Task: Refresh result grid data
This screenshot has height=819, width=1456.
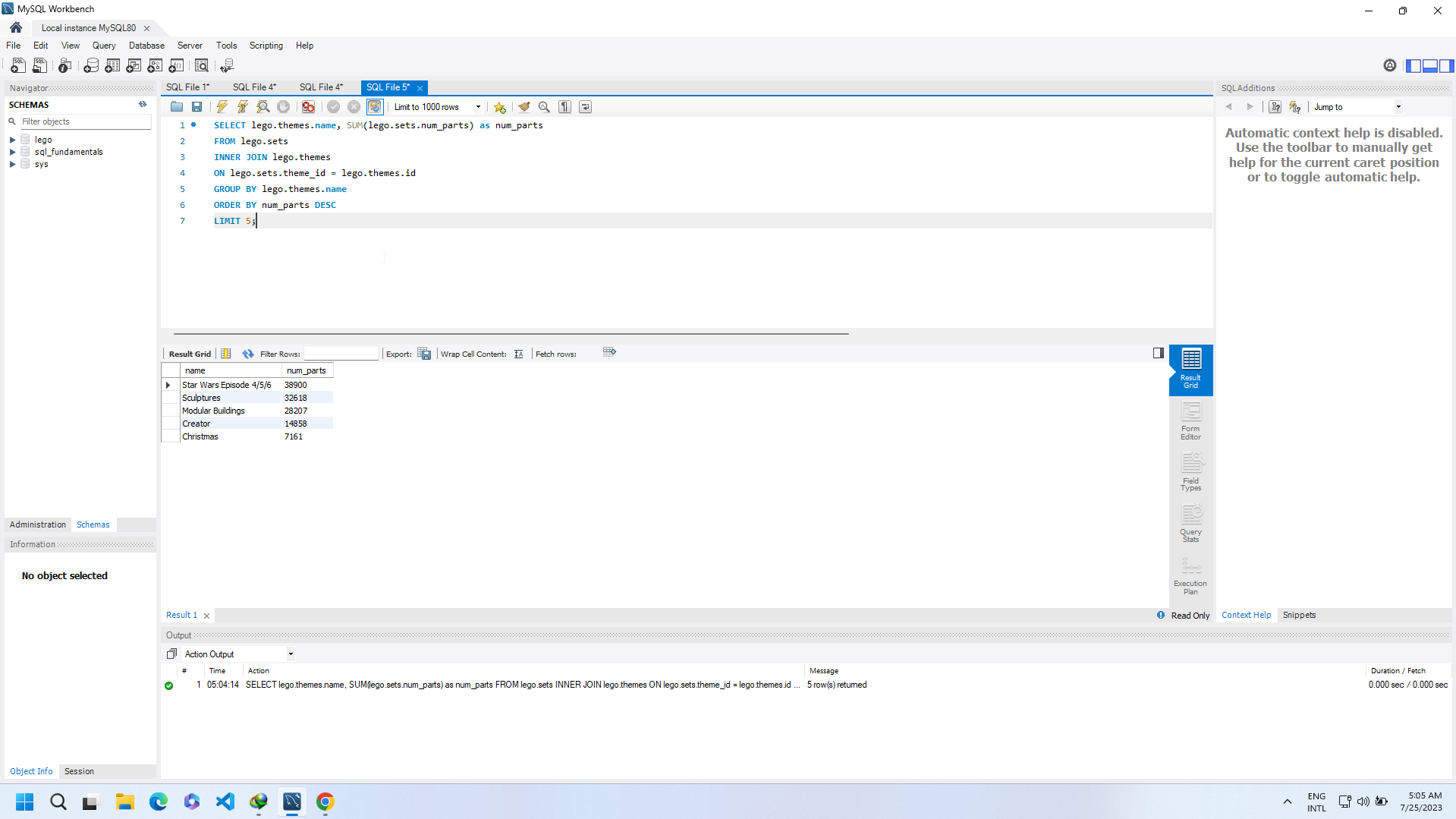Action: [x=248, y=354]
